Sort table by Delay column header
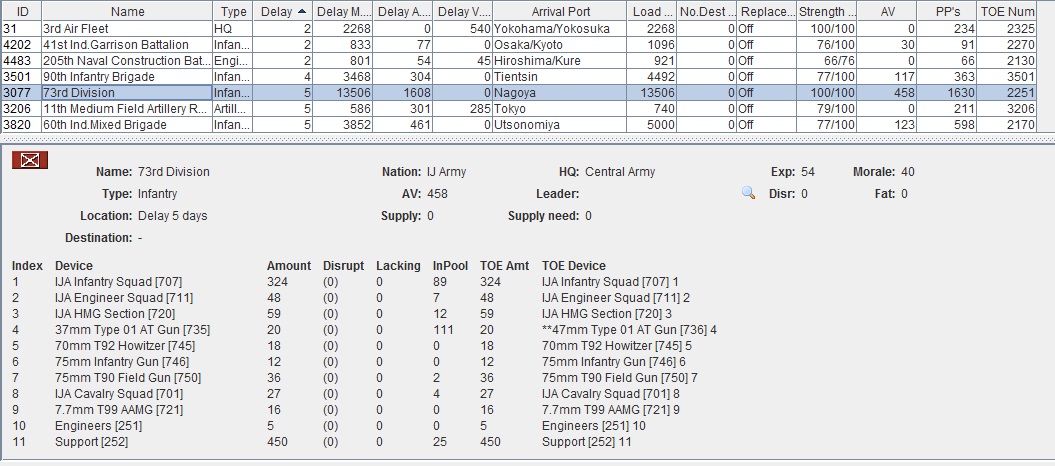This screenshot has height=466, width=1055. point(280,11)
